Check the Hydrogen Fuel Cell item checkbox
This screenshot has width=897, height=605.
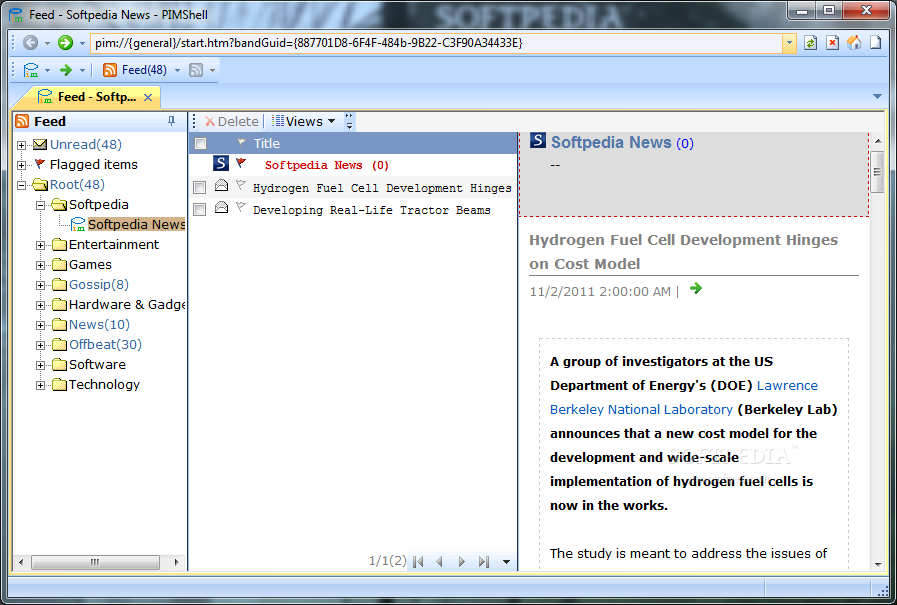click(x=200, y=188)
